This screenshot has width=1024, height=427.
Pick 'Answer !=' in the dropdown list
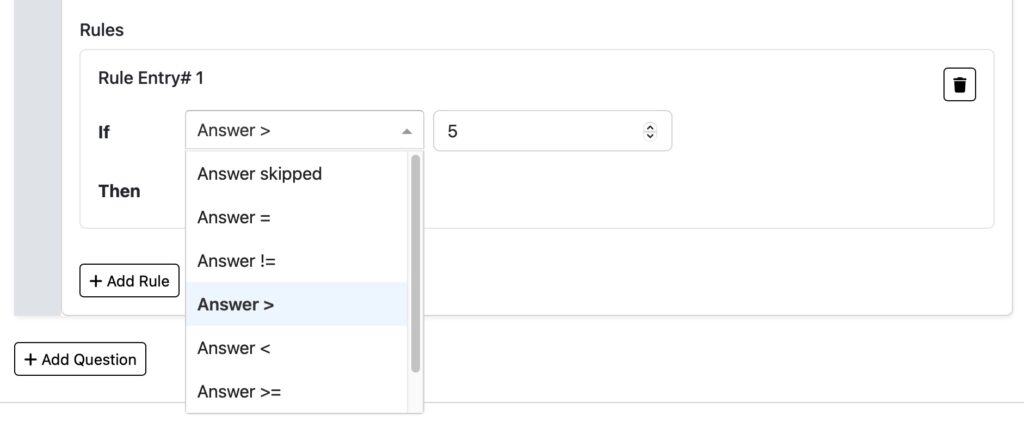pyautogui.click(x=296, y=261)
